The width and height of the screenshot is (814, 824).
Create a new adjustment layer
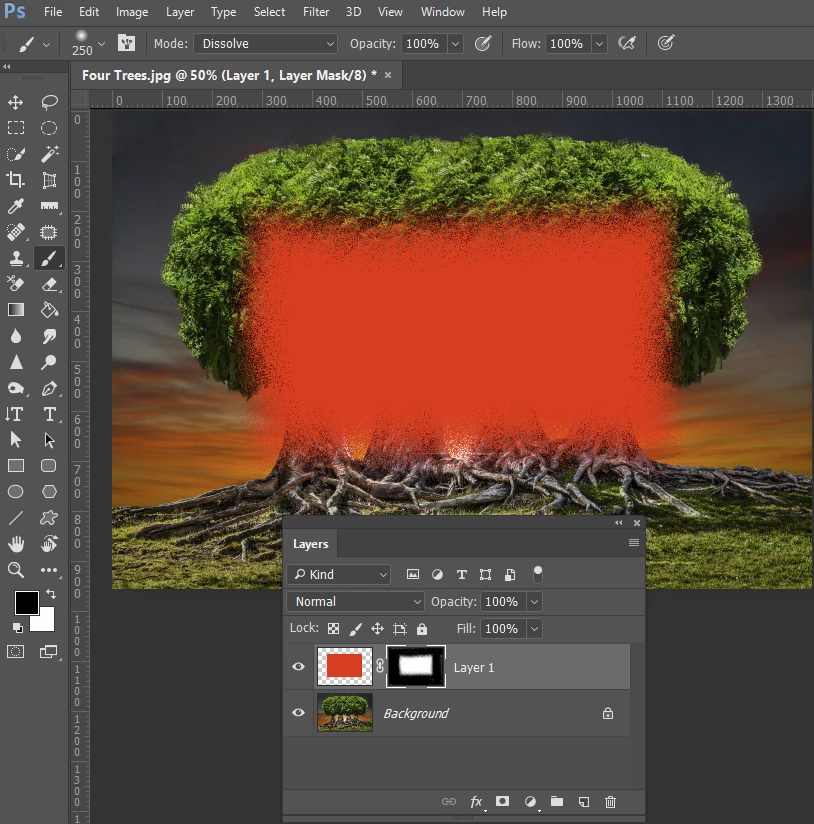(530, 801)
